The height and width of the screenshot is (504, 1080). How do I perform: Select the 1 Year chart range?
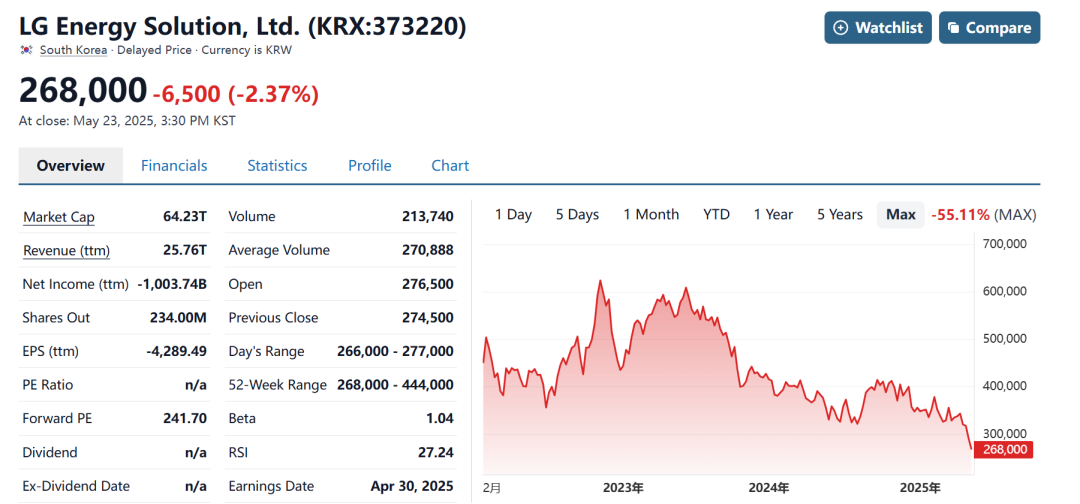click(773, 215)
